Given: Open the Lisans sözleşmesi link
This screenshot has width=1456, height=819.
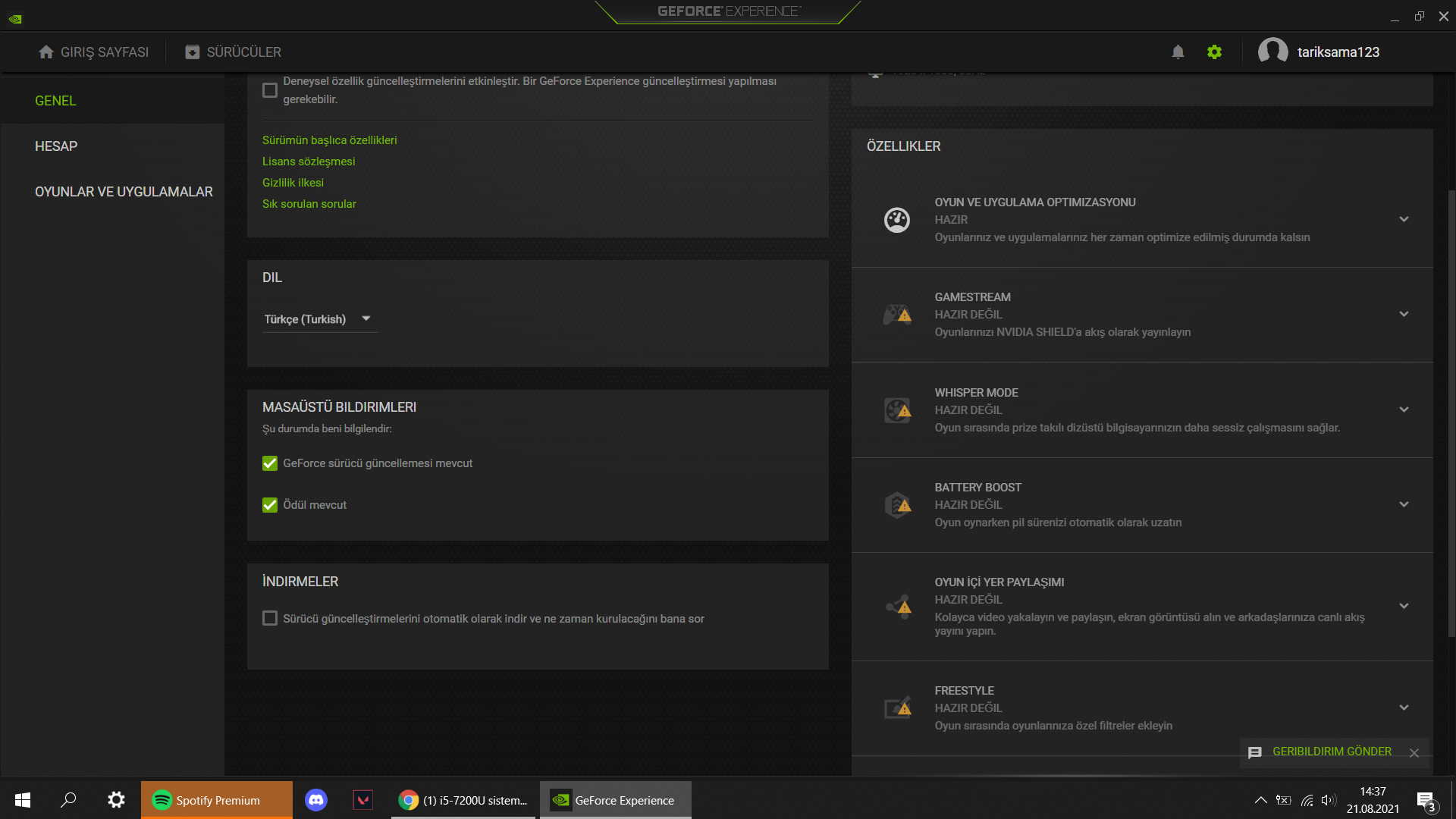Looking at the screenshot, I should coord(309,162).
